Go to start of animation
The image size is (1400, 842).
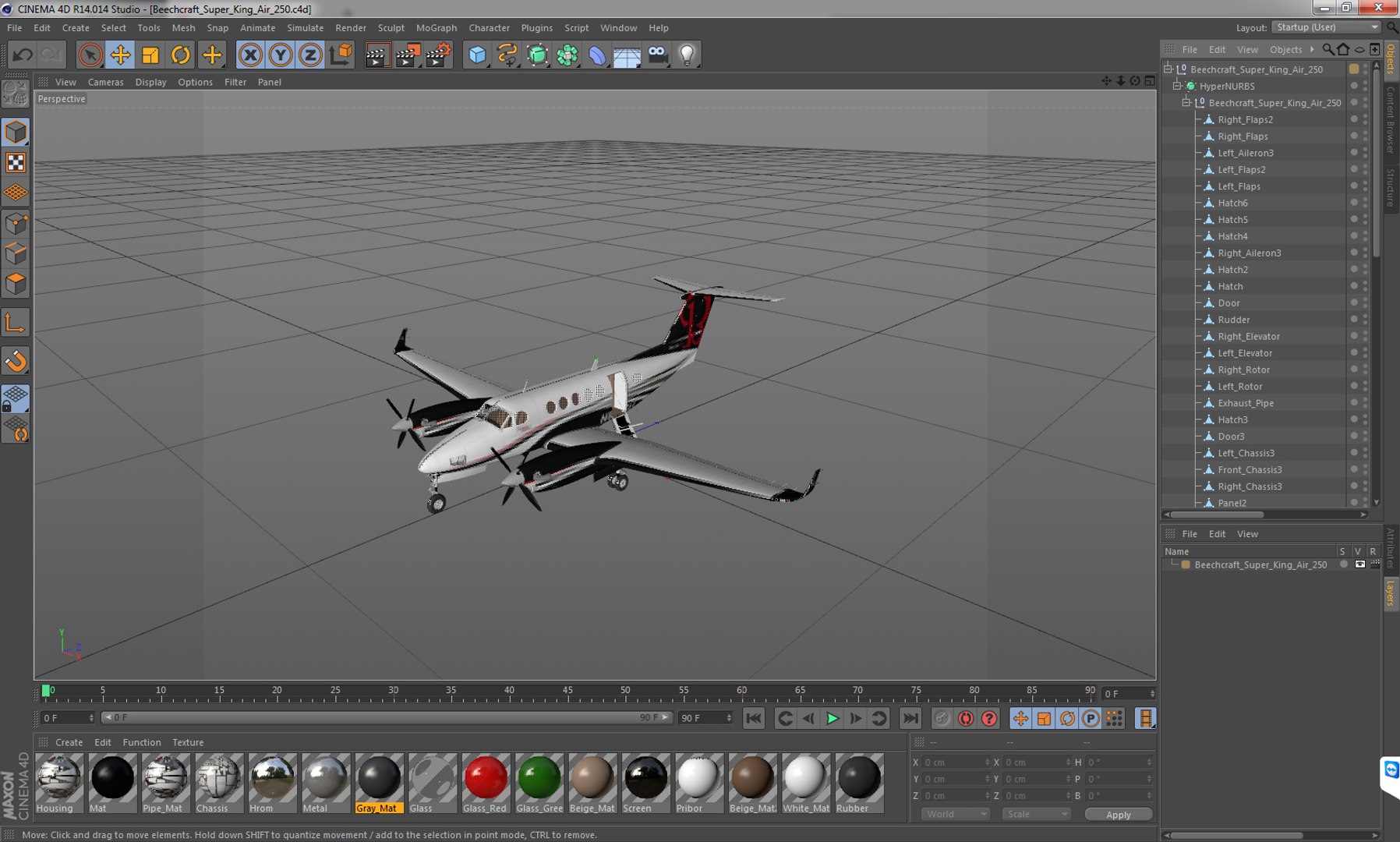(x=754, y=718)
